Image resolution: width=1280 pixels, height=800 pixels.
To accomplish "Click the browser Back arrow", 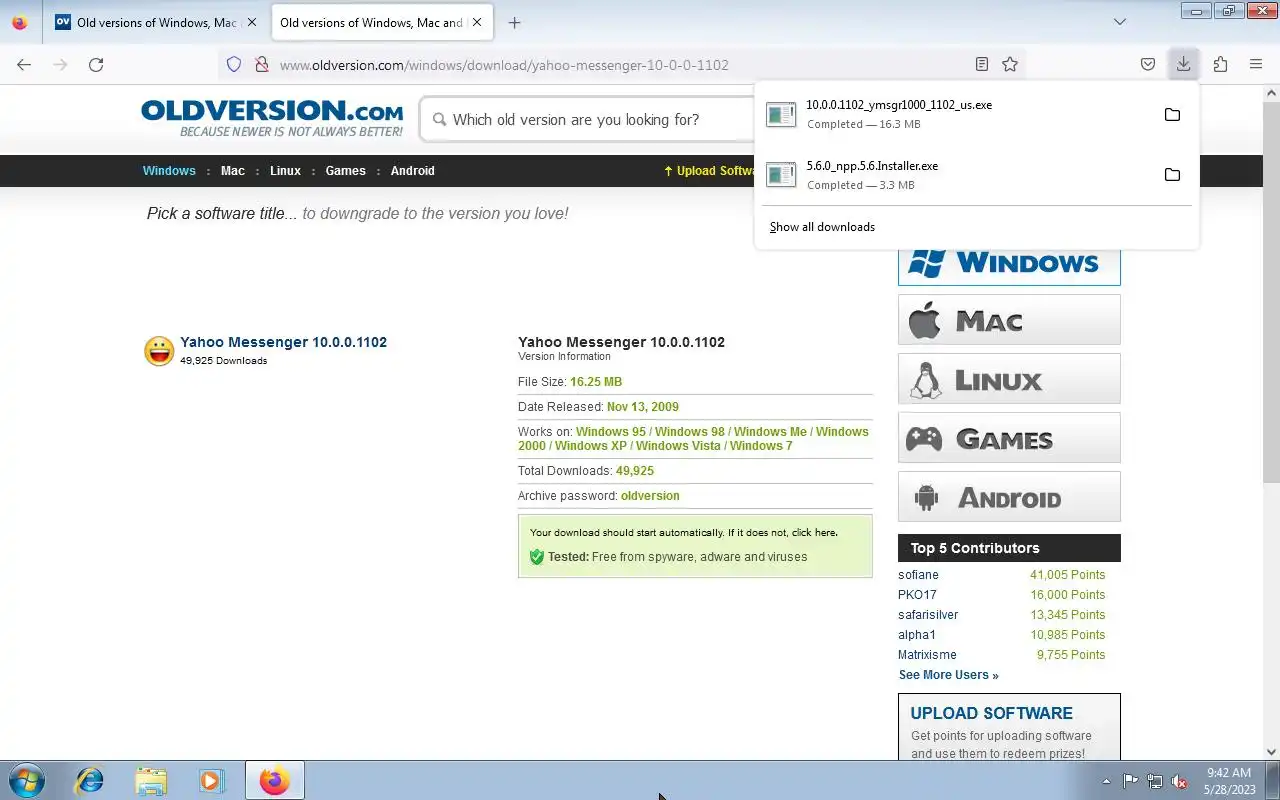I will click(x=24, y=64).
